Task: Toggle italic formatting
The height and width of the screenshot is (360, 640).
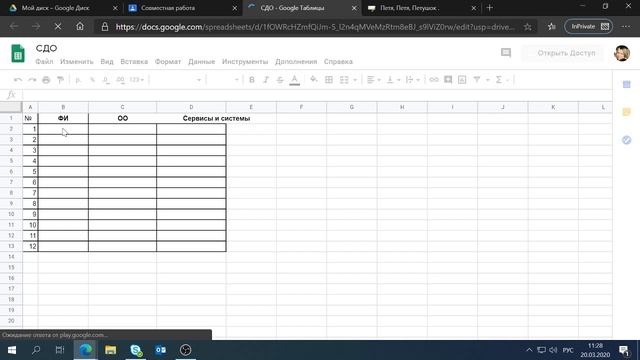Action: click(266, 80)
